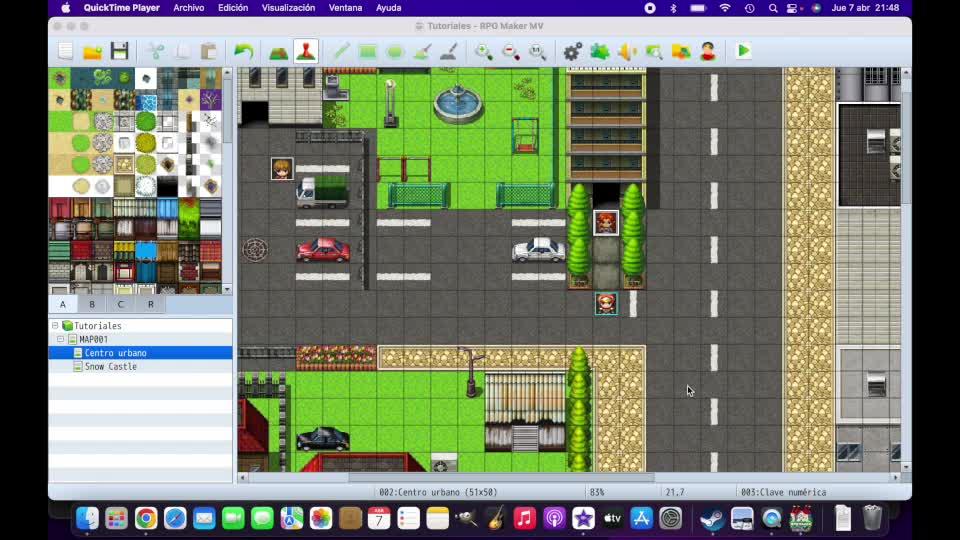Click the Undo arrow icon
This screenshot has width=960, height=540.
[x=243, y=51]
